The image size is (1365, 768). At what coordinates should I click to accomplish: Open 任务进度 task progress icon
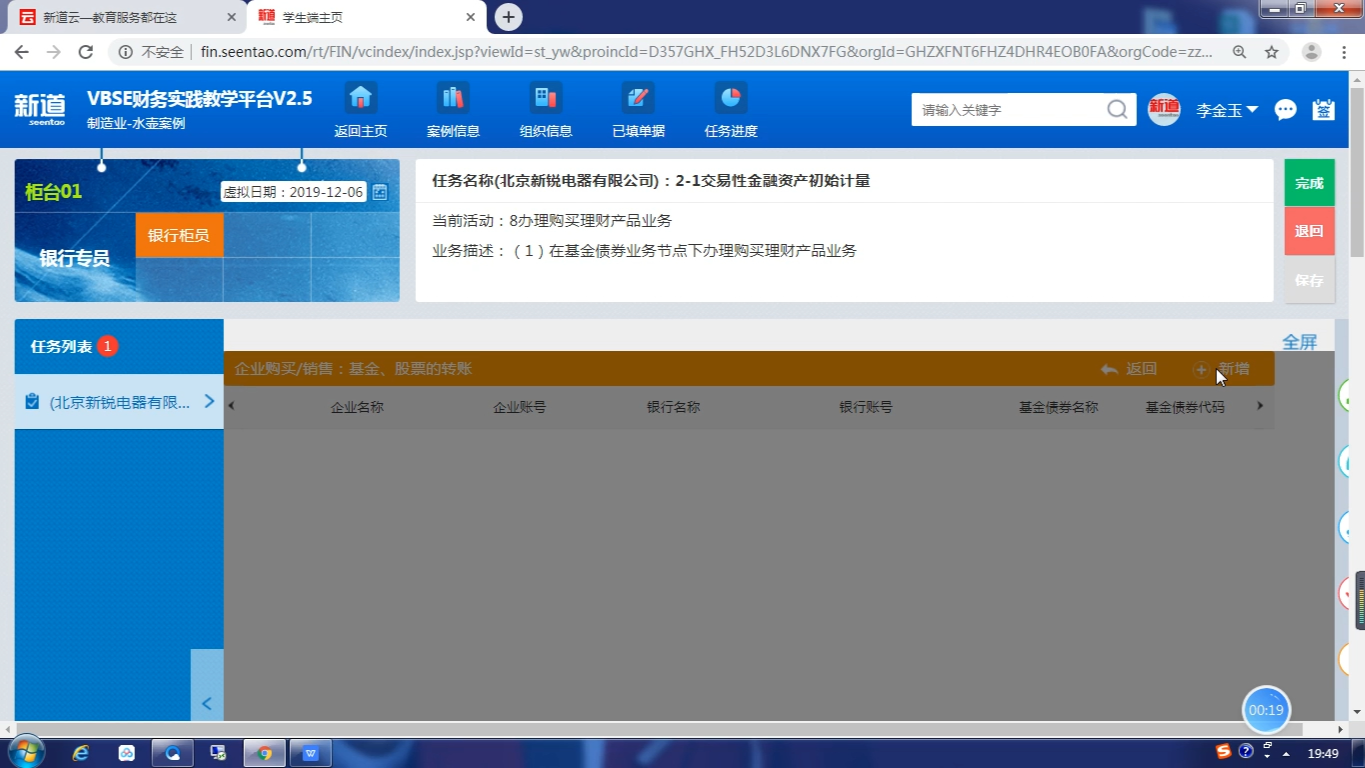click(731, 98)
